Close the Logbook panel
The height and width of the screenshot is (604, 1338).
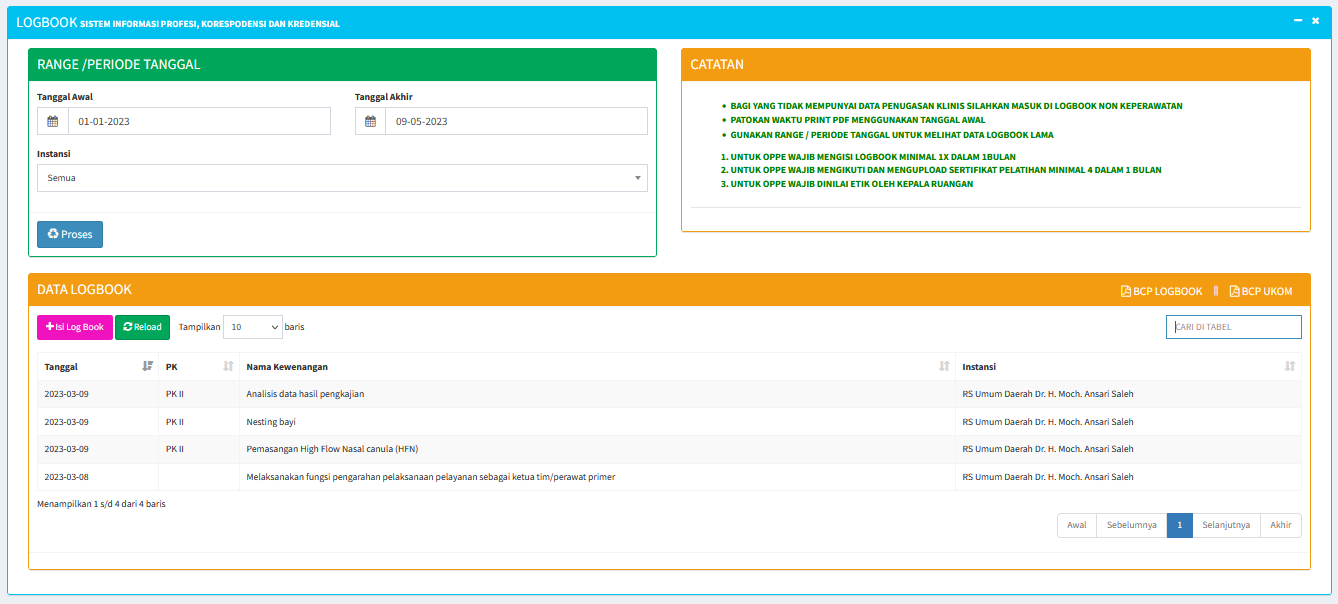click(x=1315, y=21)
